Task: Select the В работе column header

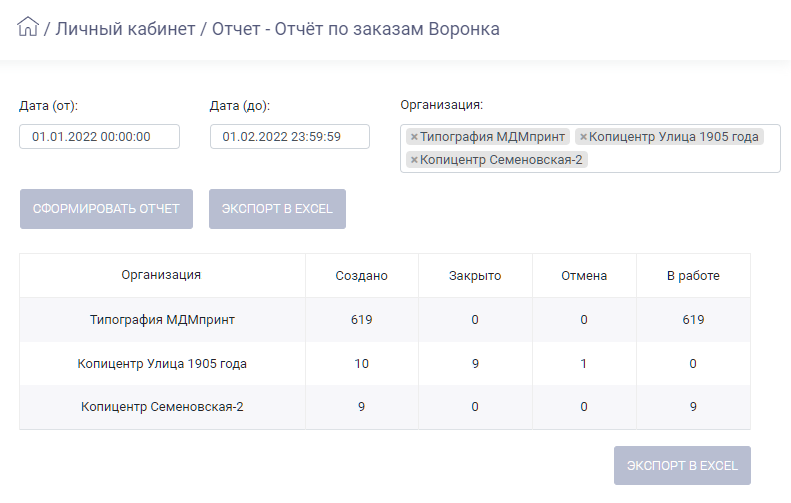Action: [693, 275]
